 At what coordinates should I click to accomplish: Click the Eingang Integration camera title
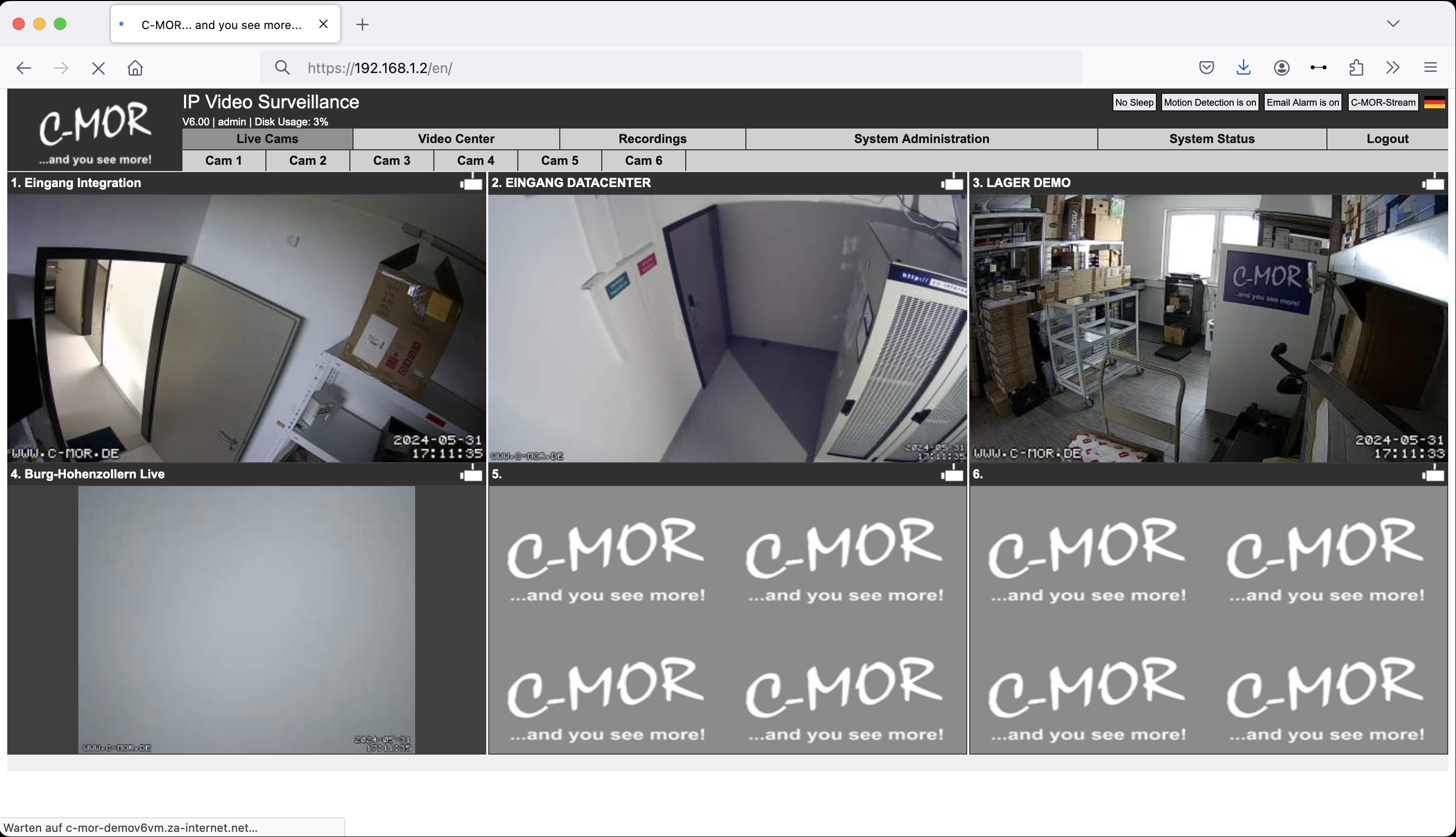(76, 183)
